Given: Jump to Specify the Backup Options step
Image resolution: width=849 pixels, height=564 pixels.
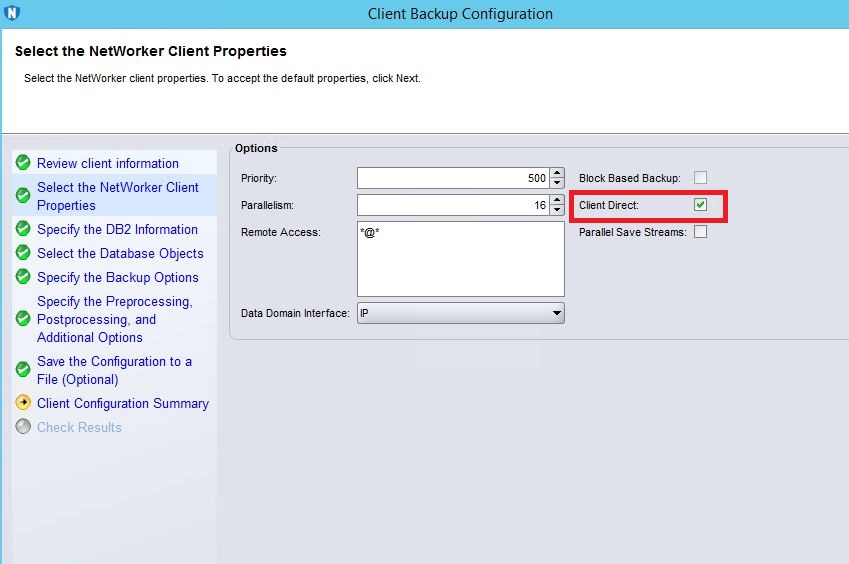Looking at the screenshot, I should point(118,277).
